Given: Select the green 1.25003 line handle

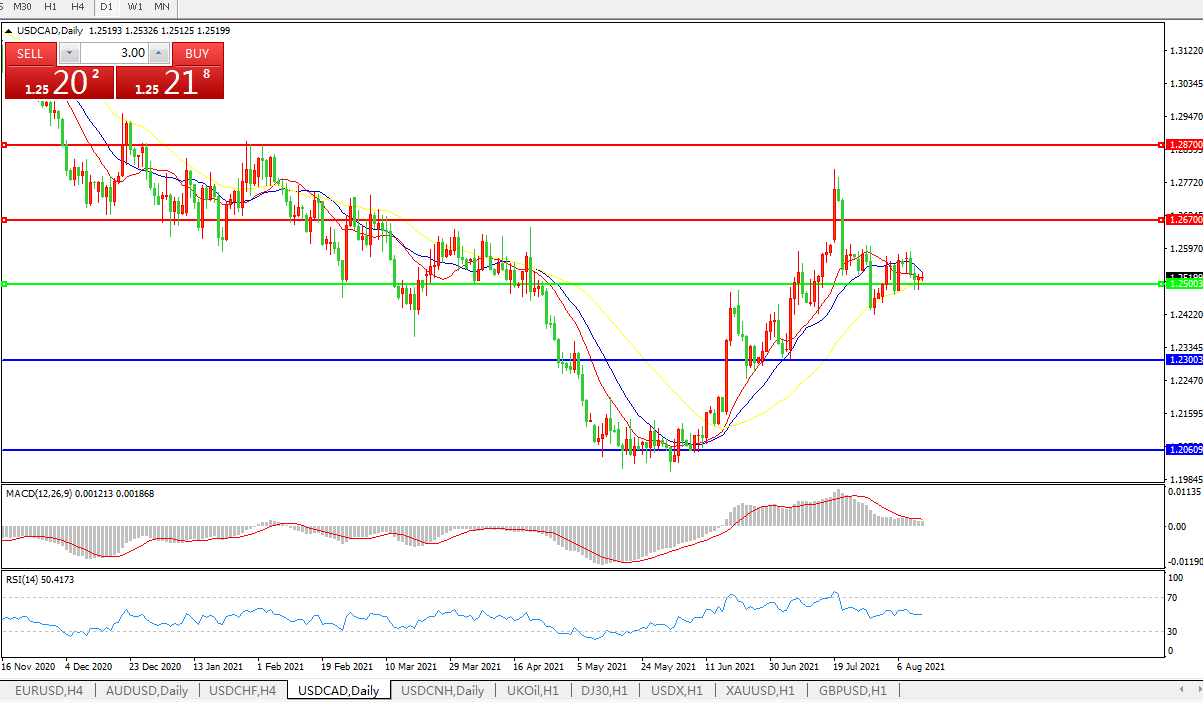Looking at the screenshot, I should [5, 284].
